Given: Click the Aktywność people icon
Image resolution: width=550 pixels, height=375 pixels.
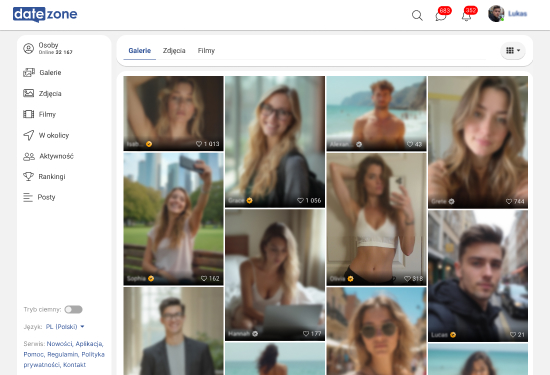Looking at the screenshot, I should click(x=29, y=156).
